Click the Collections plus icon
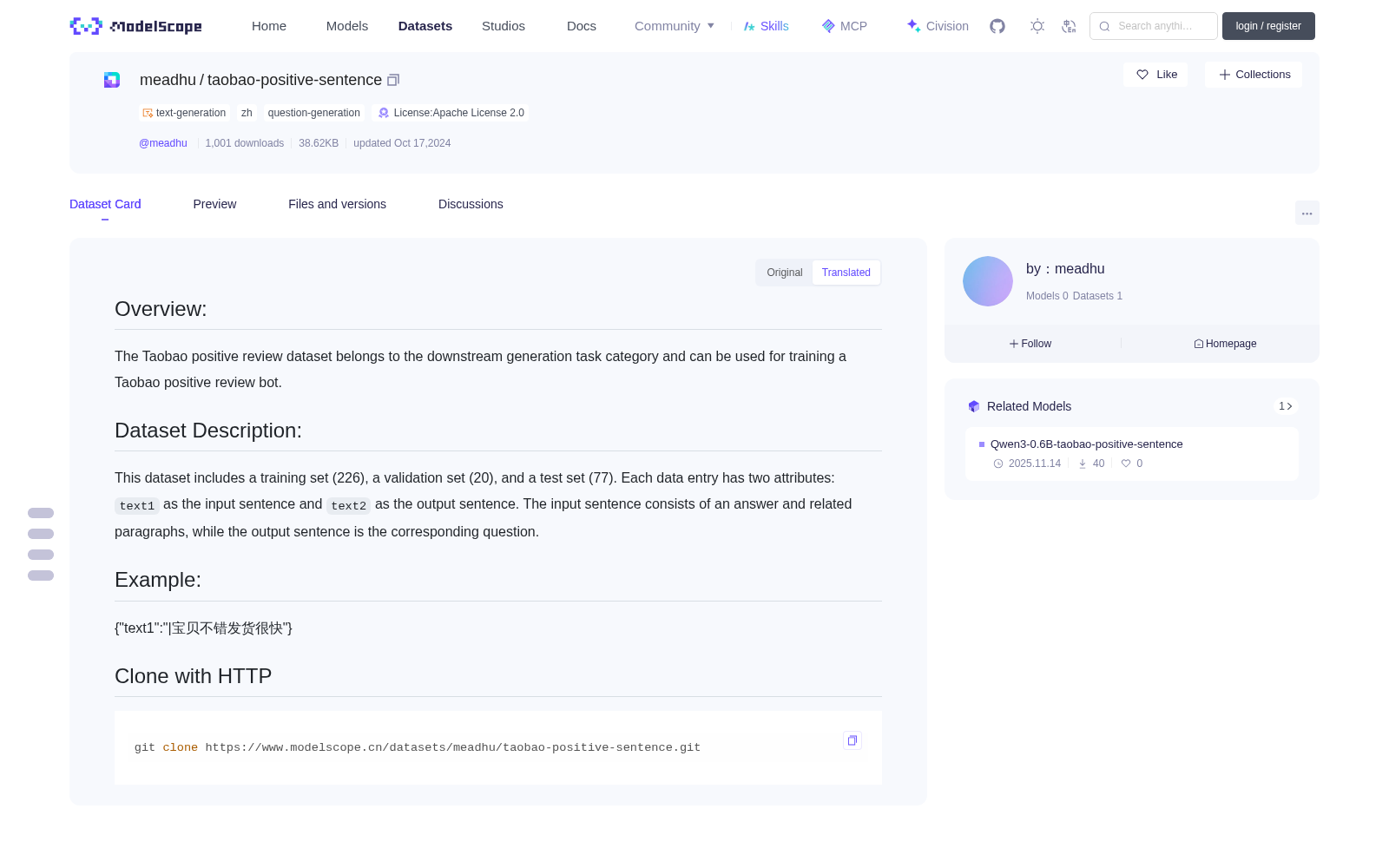The image size is (1389, 868). (1225, 75)
